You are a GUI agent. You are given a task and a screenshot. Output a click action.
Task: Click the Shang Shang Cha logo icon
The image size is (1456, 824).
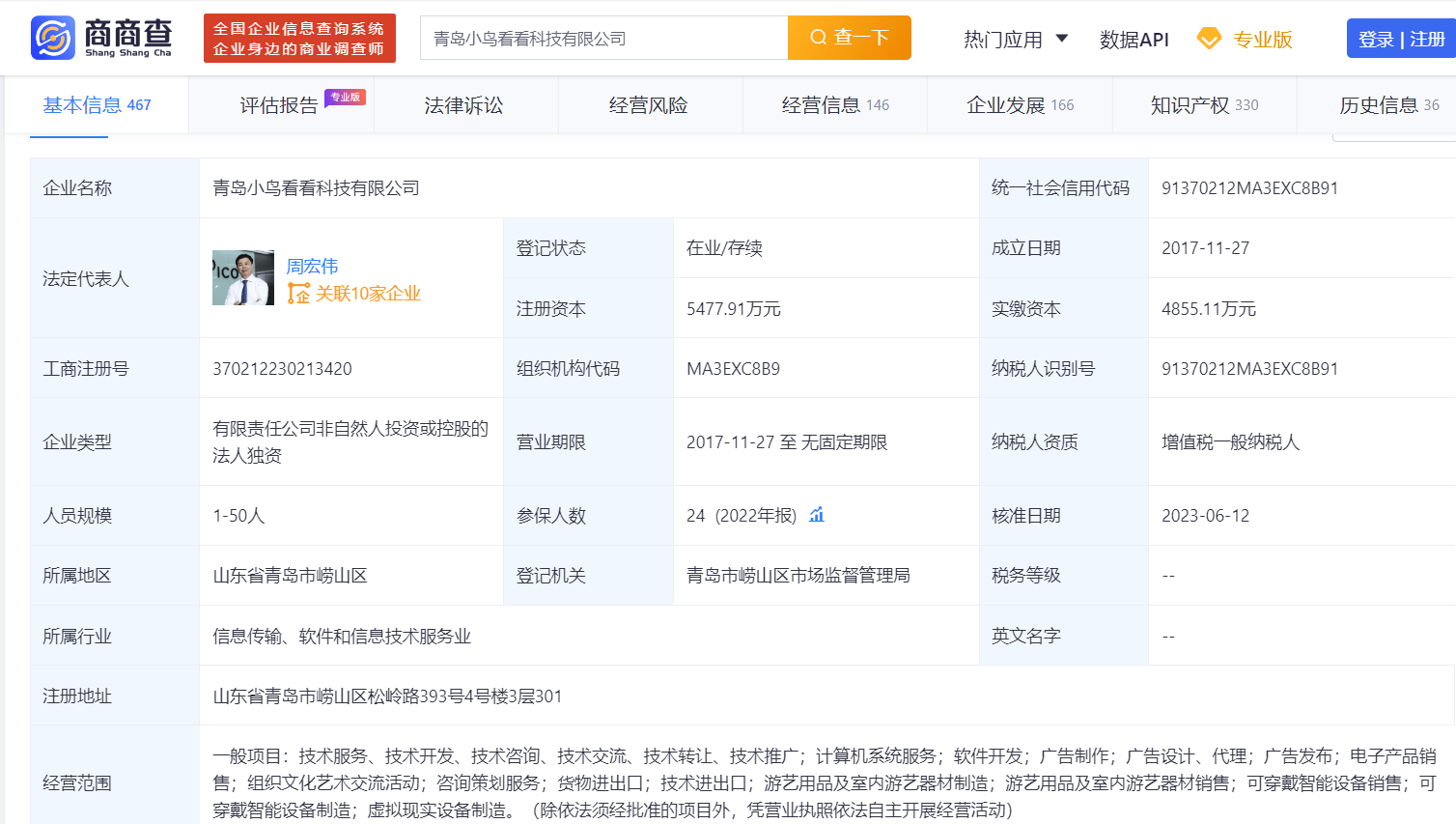pos(53,38)
